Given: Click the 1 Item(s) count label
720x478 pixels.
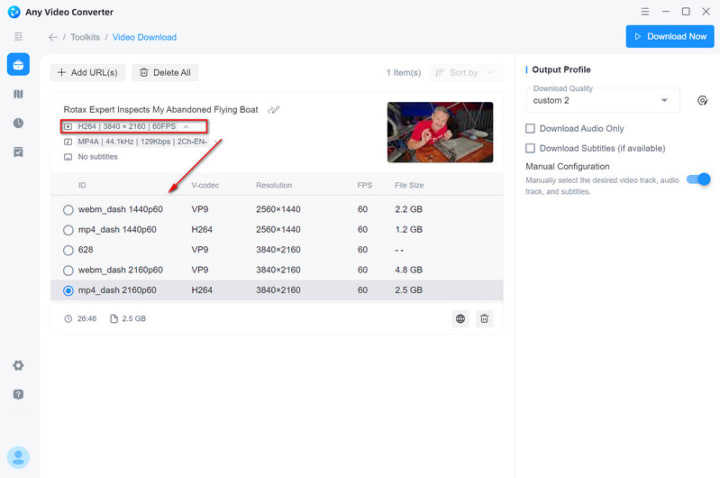Looking at the screenshot, I should coord(404,73).
